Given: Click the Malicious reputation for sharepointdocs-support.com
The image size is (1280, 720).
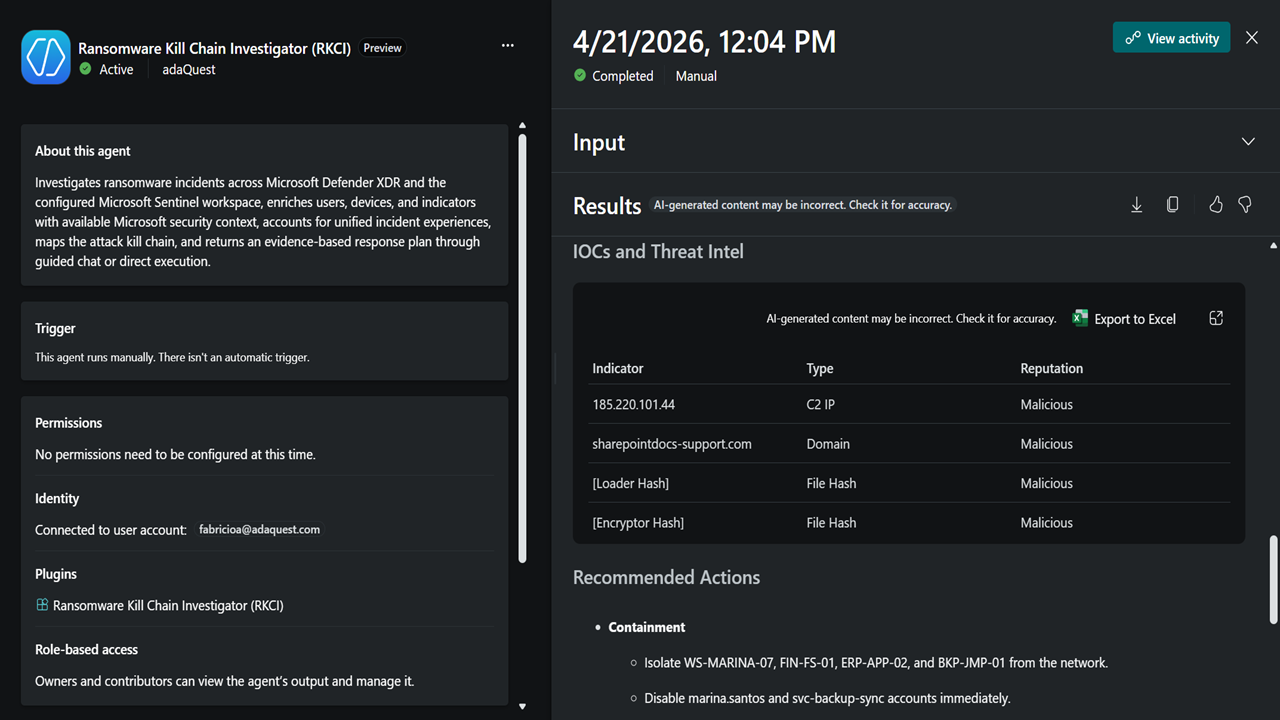Looking at the screenshot, I should tap(1046, 444).
